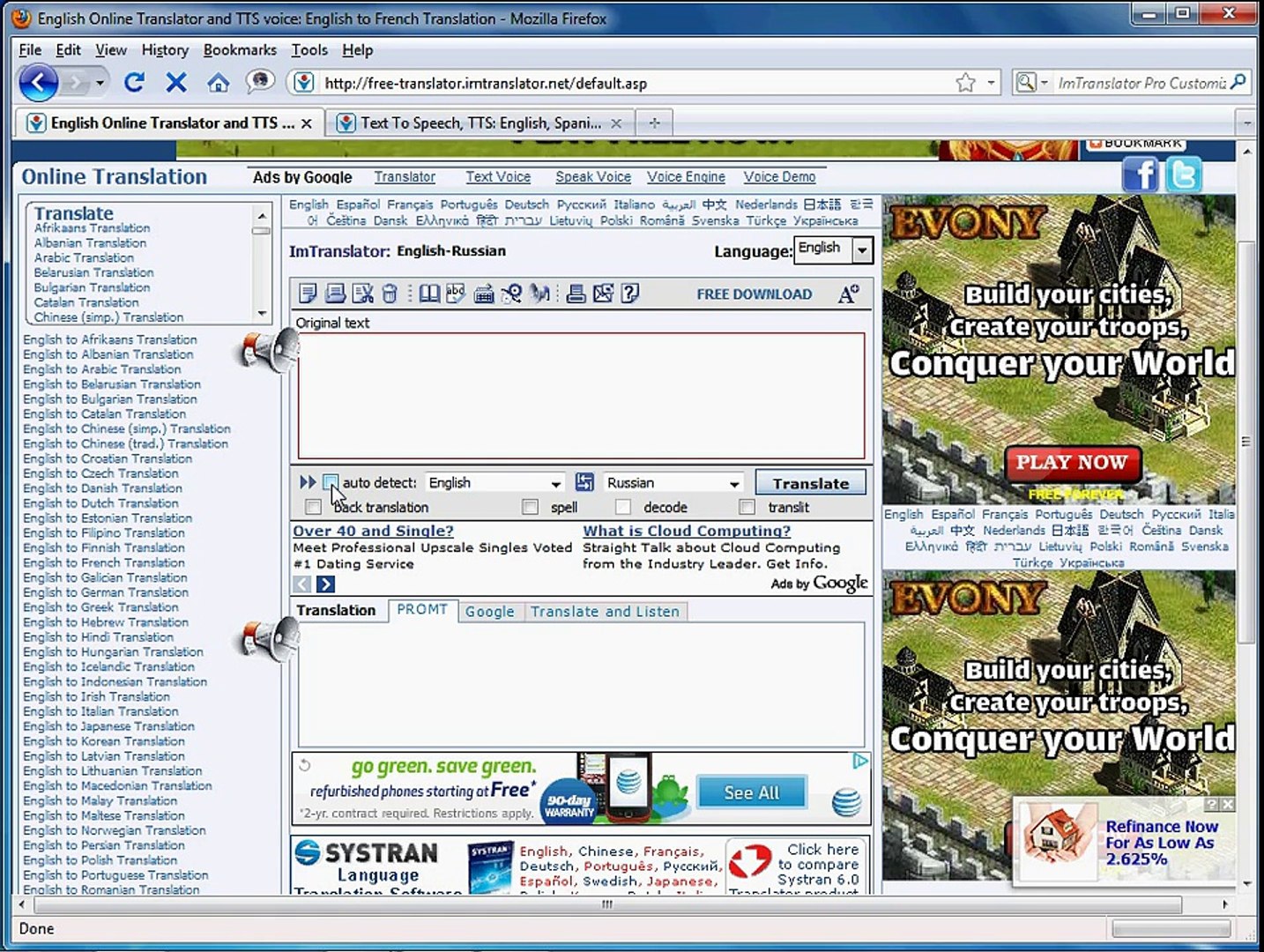Viewport: 1264px width, 952px height.
Task: Open the virtual keyboard icon
Action: pyautogui.click(x=484, y=294)
